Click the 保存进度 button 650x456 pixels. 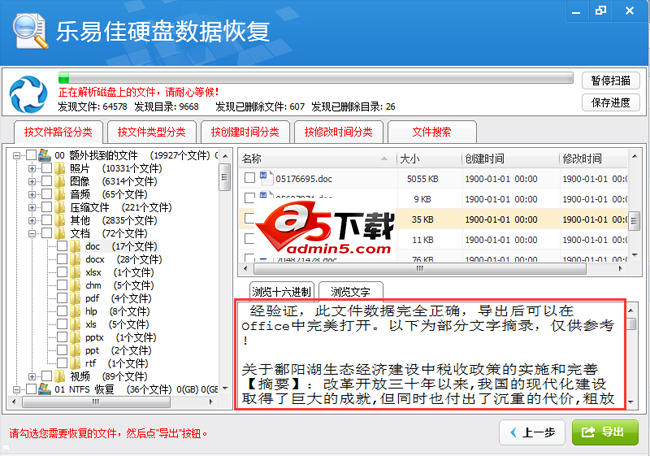pyautogui.click(x=611, y=102)
